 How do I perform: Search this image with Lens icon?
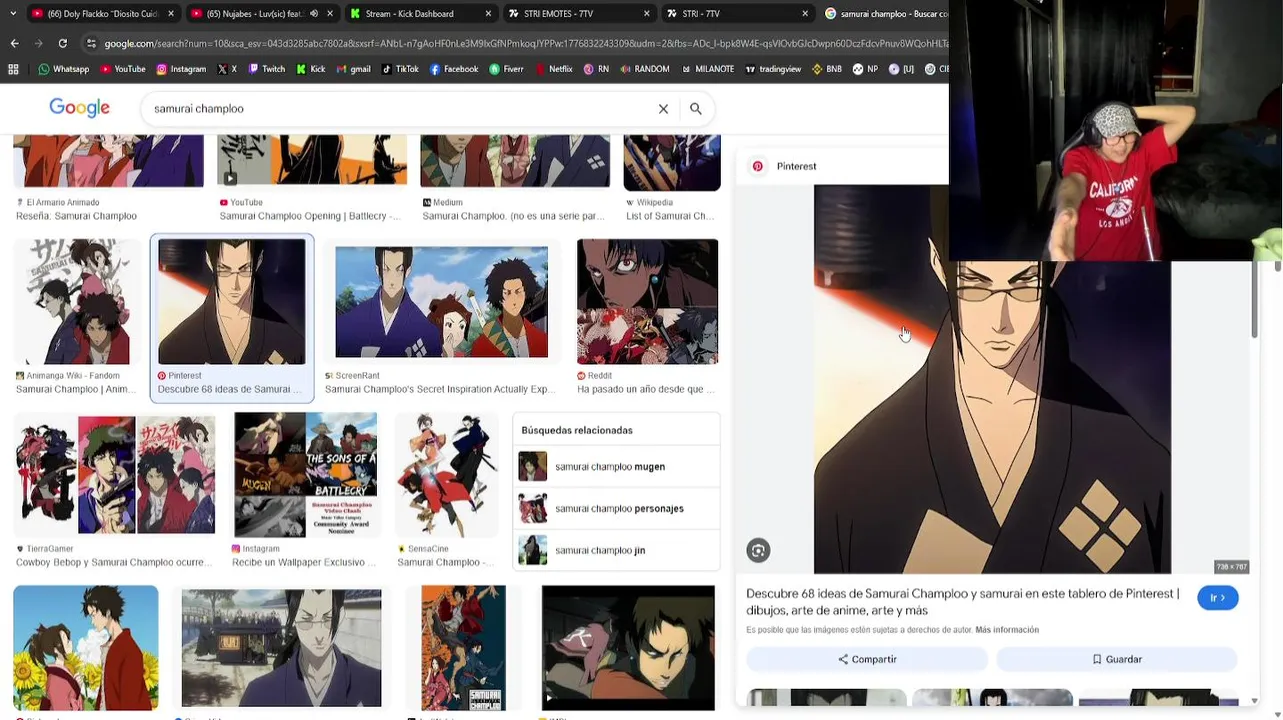click(758, 550)
